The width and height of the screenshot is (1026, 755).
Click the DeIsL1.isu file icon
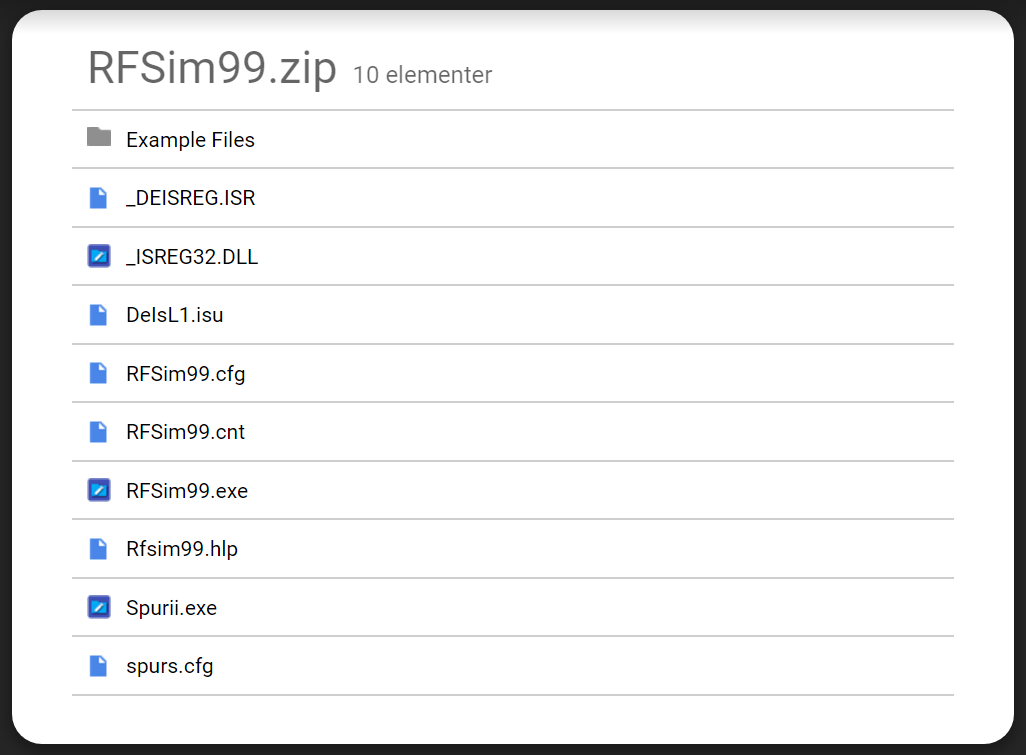click(98, 315)
